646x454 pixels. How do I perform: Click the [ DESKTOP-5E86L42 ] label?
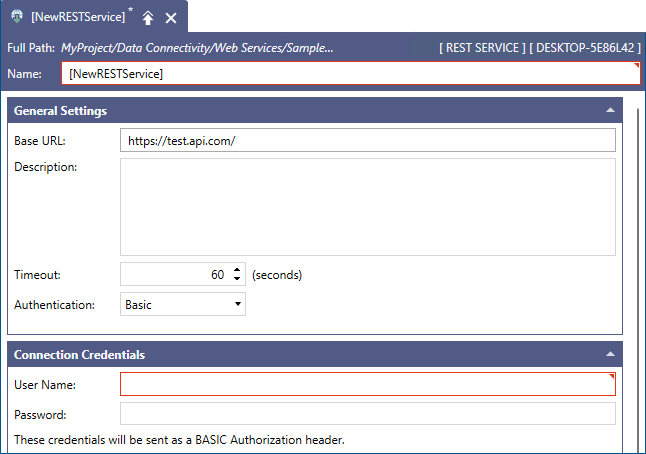[585, 48]
